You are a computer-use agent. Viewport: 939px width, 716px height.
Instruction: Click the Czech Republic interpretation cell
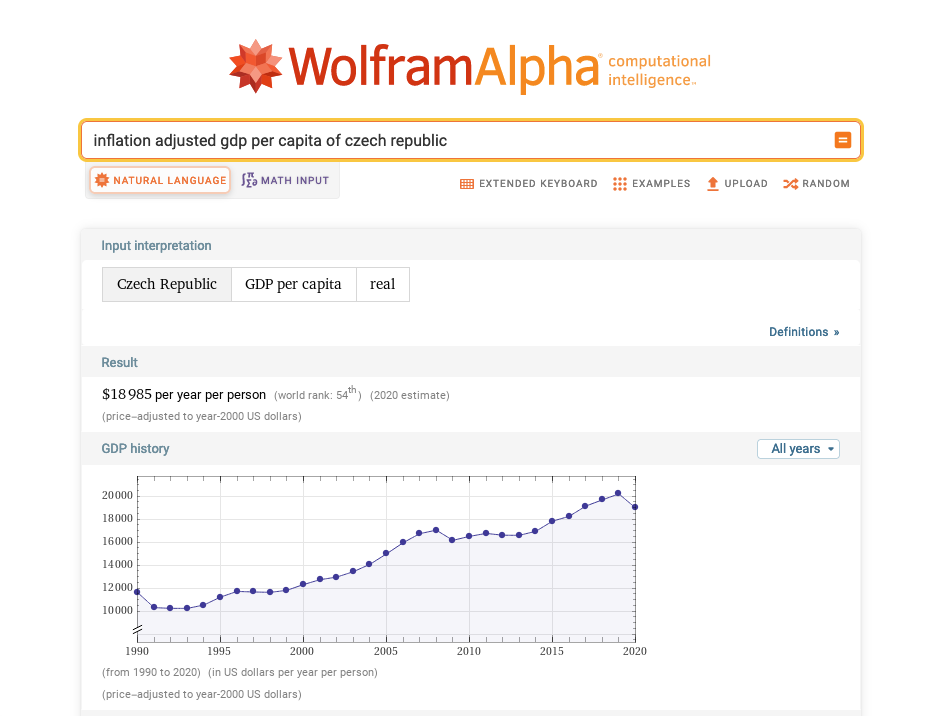point(166,284)
